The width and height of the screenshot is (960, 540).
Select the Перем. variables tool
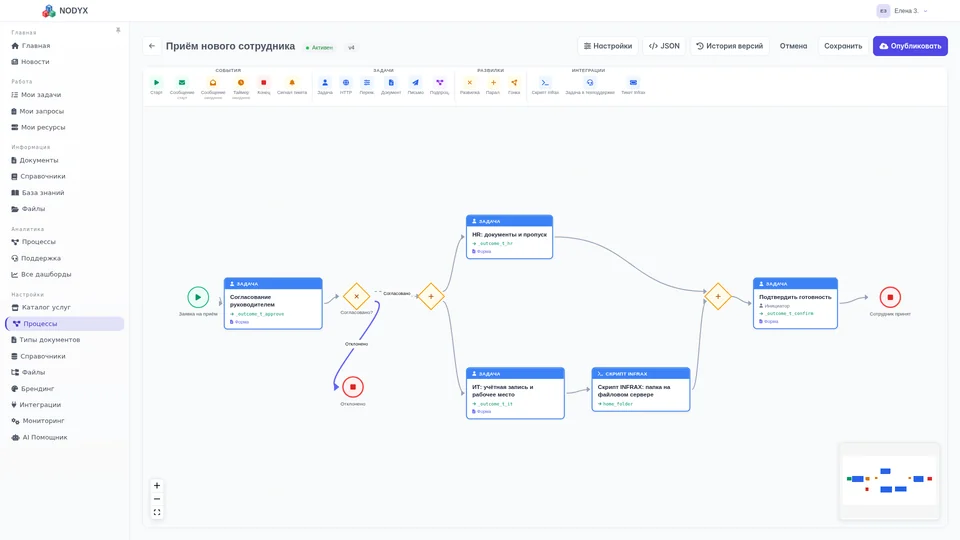[367, 86]
